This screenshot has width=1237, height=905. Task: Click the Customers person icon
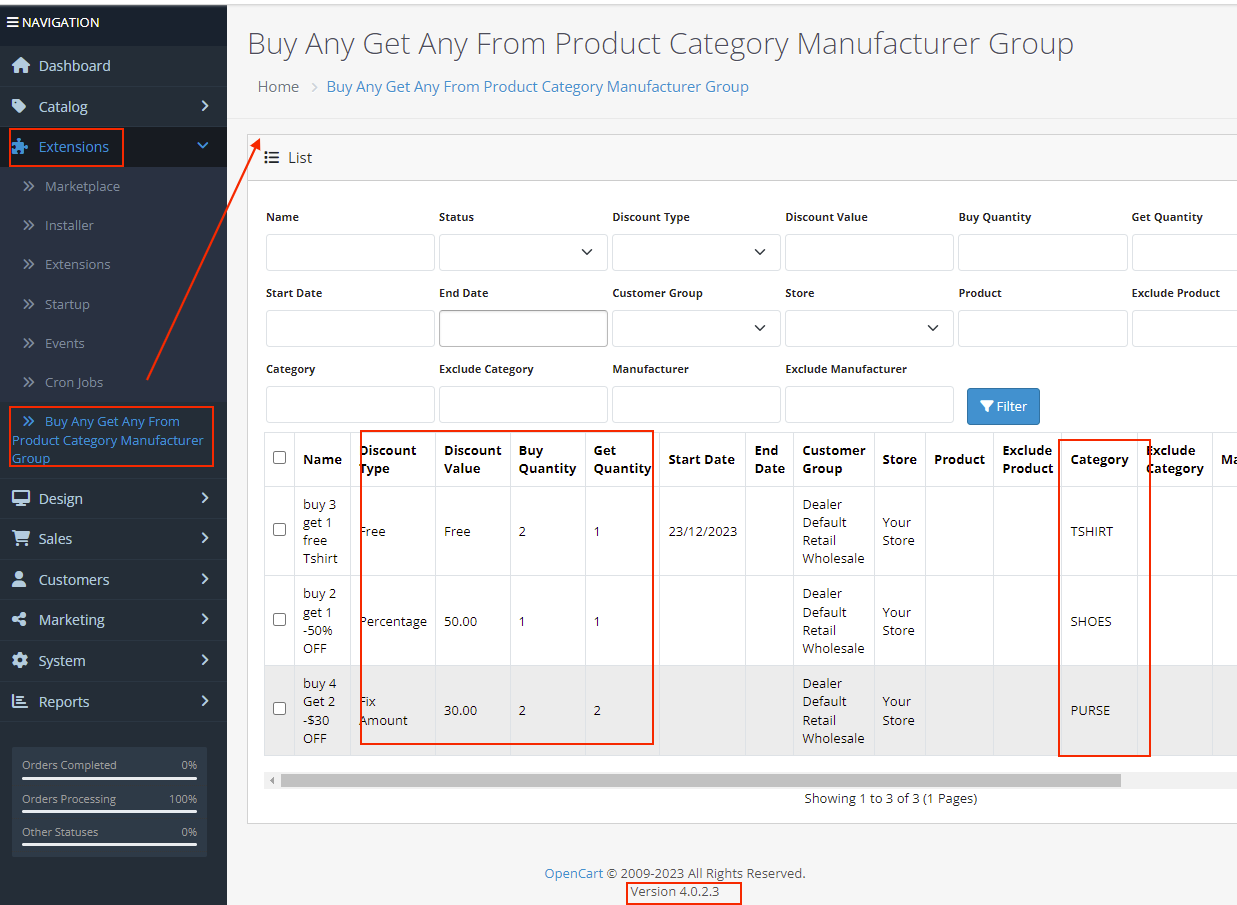[x=19, y=579]
